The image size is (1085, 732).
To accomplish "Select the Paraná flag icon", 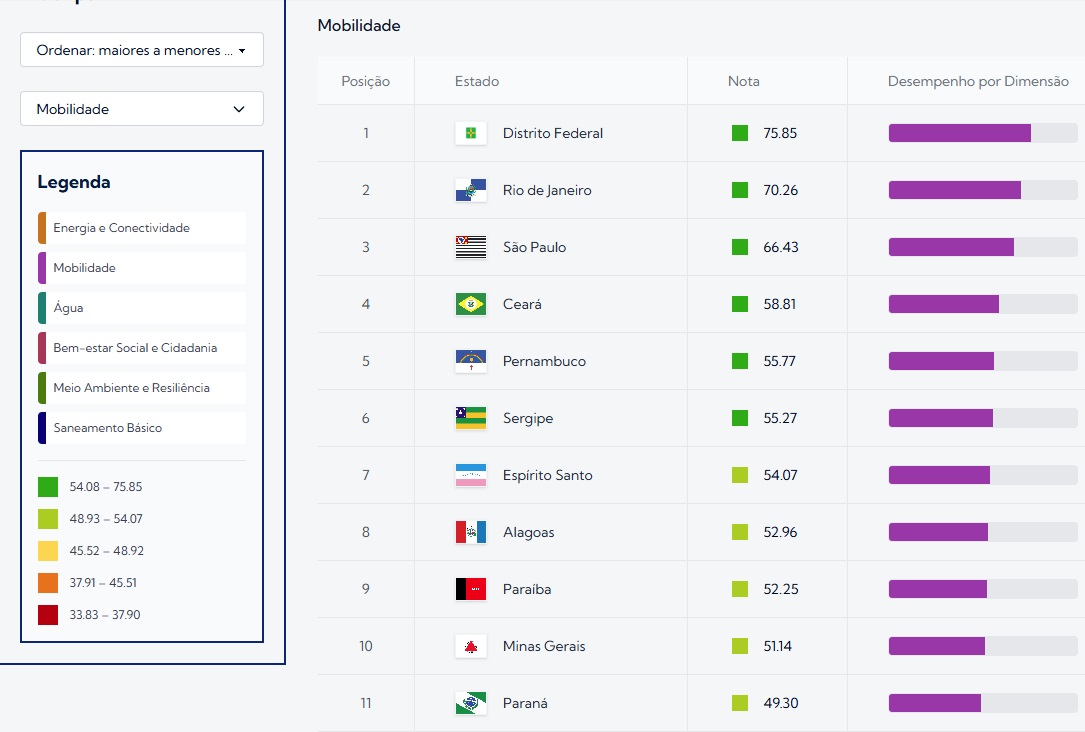I will tap(470, 703).
